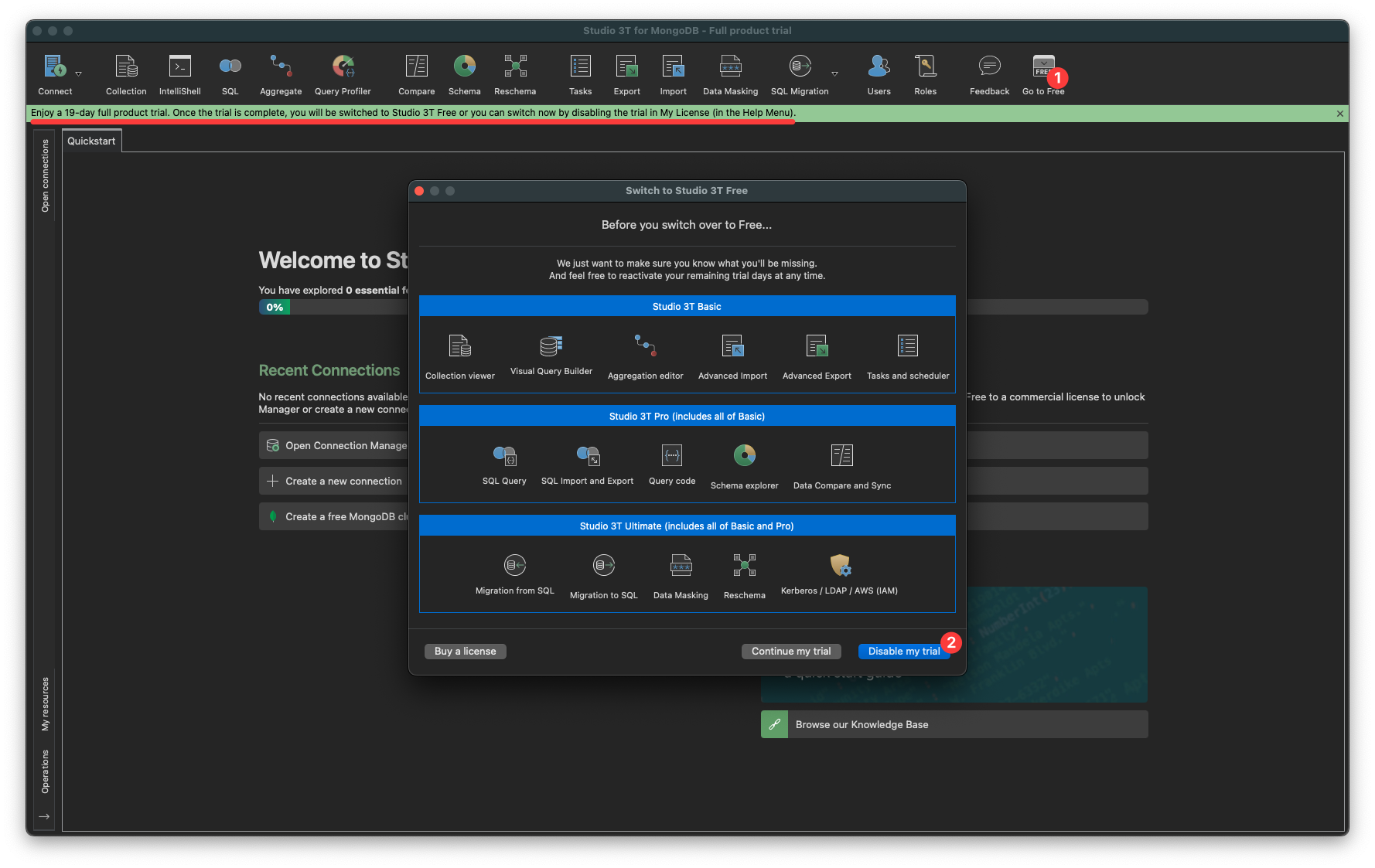Open the Open connections side panel tab
This screenshot has height=868, width=1375.
tap(45, 175)
